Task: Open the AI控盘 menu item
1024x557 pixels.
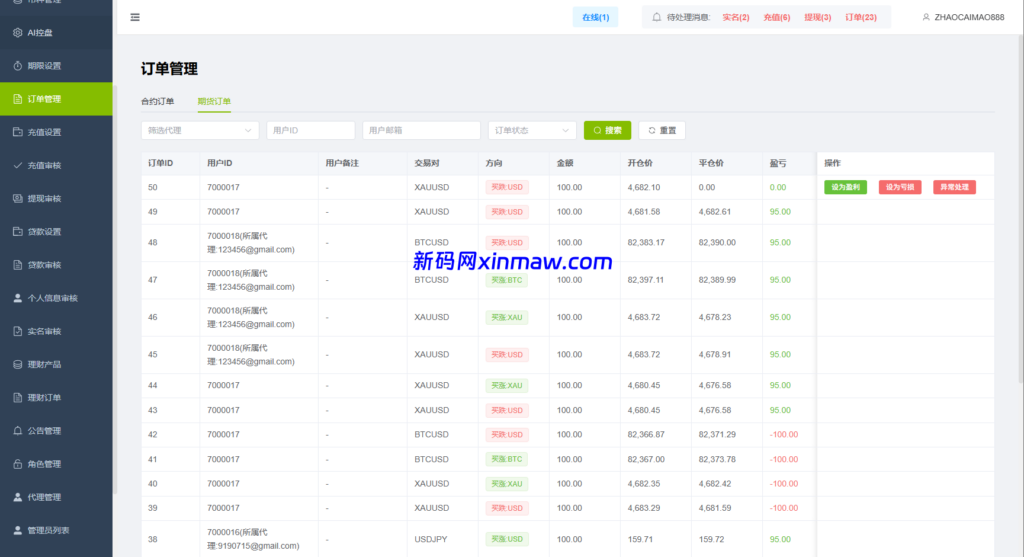Action: click(56, 32)
